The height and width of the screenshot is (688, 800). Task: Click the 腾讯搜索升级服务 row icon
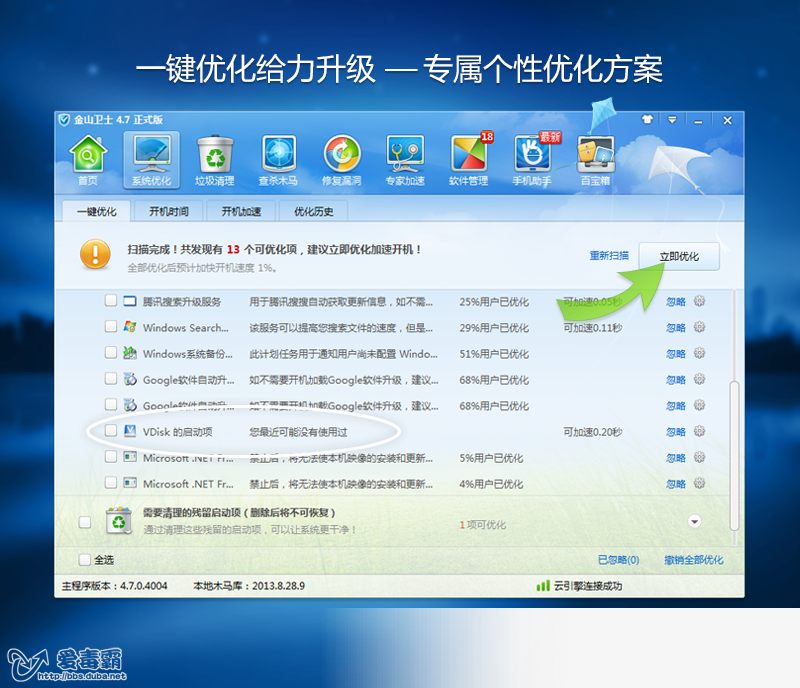130,301
